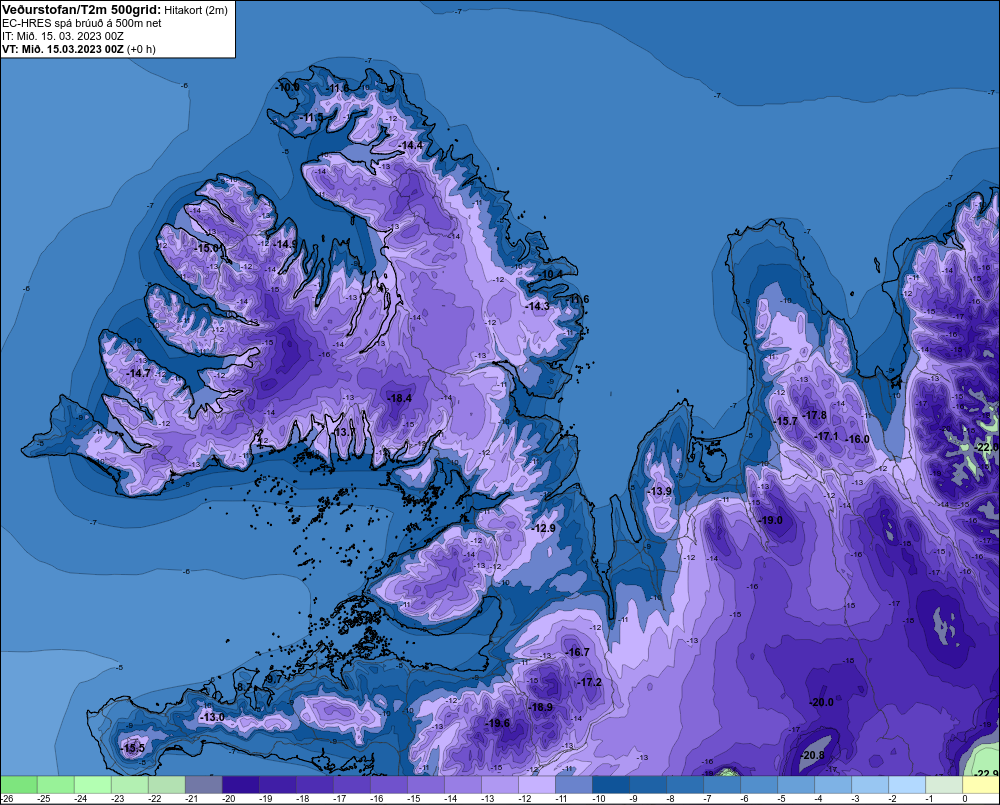Click the -15.5 temperature value

tap(133, 748)
